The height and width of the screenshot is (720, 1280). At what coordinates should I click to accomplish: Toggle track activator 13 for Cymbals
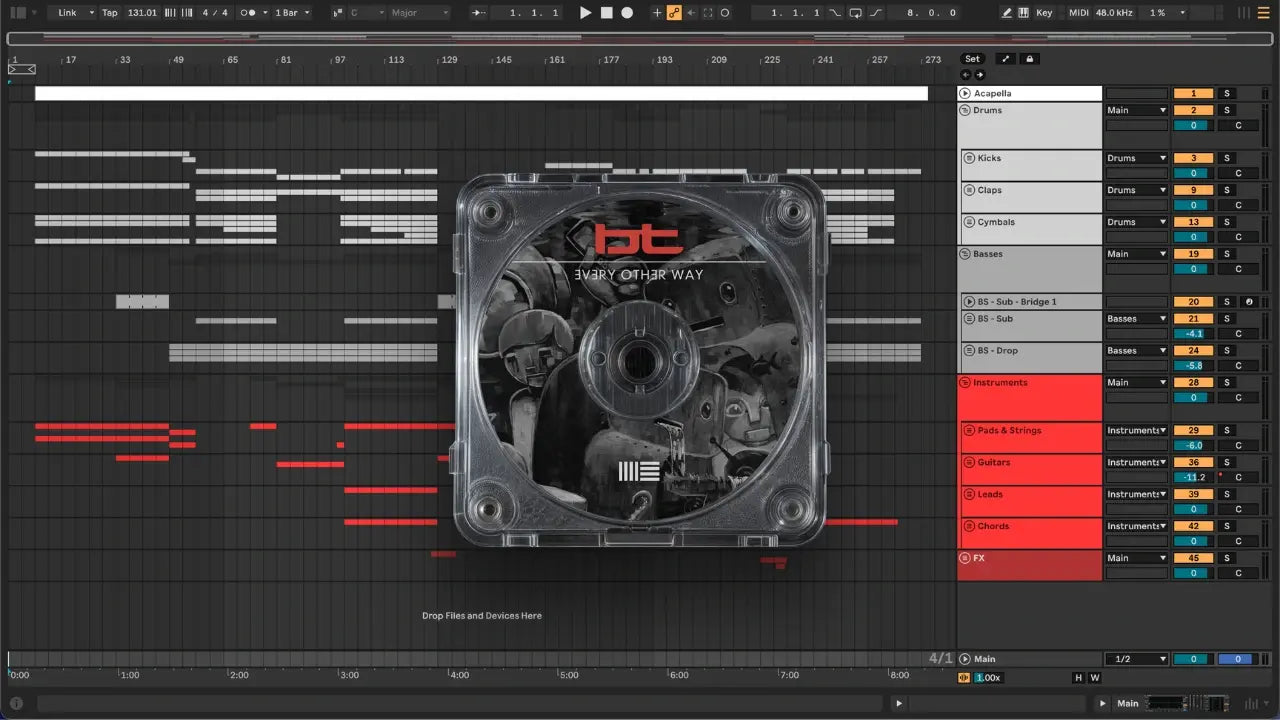point(1193,222)
